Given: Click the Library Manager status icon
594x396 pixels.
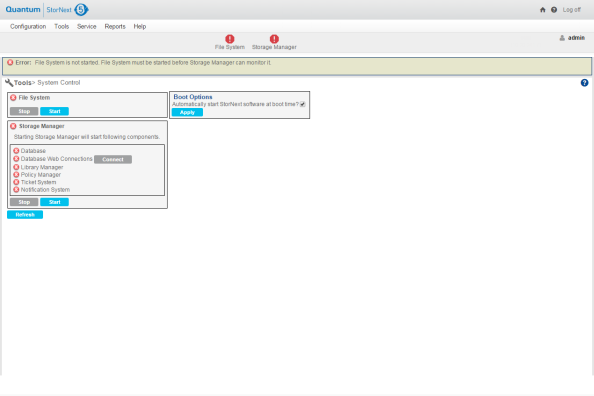Looking at the screenshot, I should coord(16,167).
